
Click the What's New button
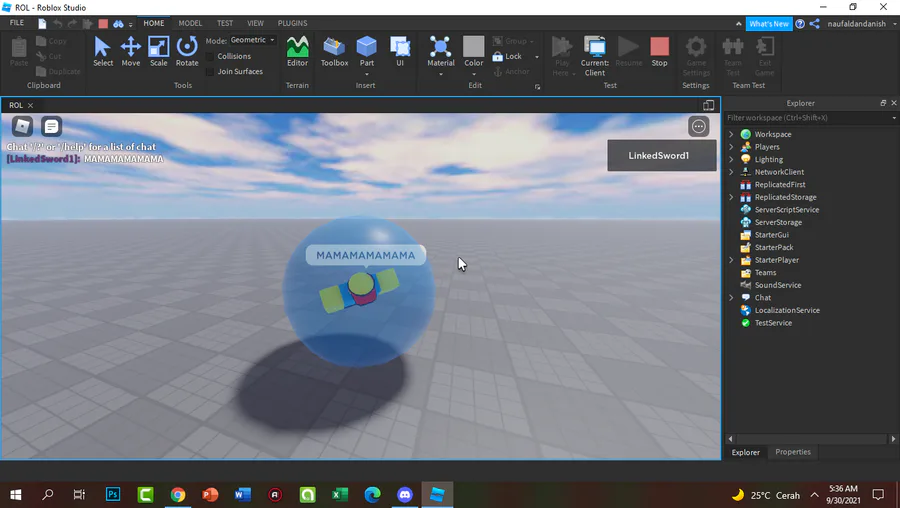(x=769, y=24)
